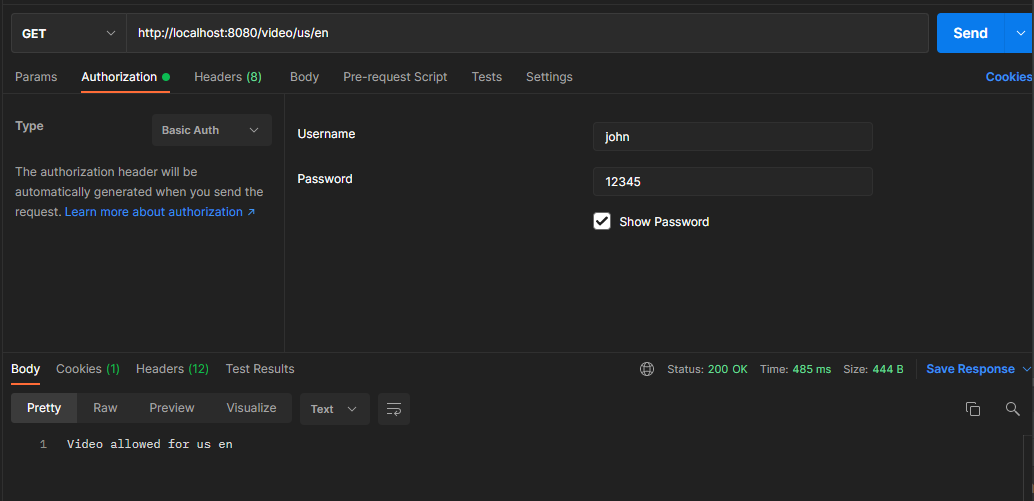Image resolution: width=1034 pixels, height=501 pixels.
Task: Select the Pre-request Script tab
Action: tap(395, 77)
